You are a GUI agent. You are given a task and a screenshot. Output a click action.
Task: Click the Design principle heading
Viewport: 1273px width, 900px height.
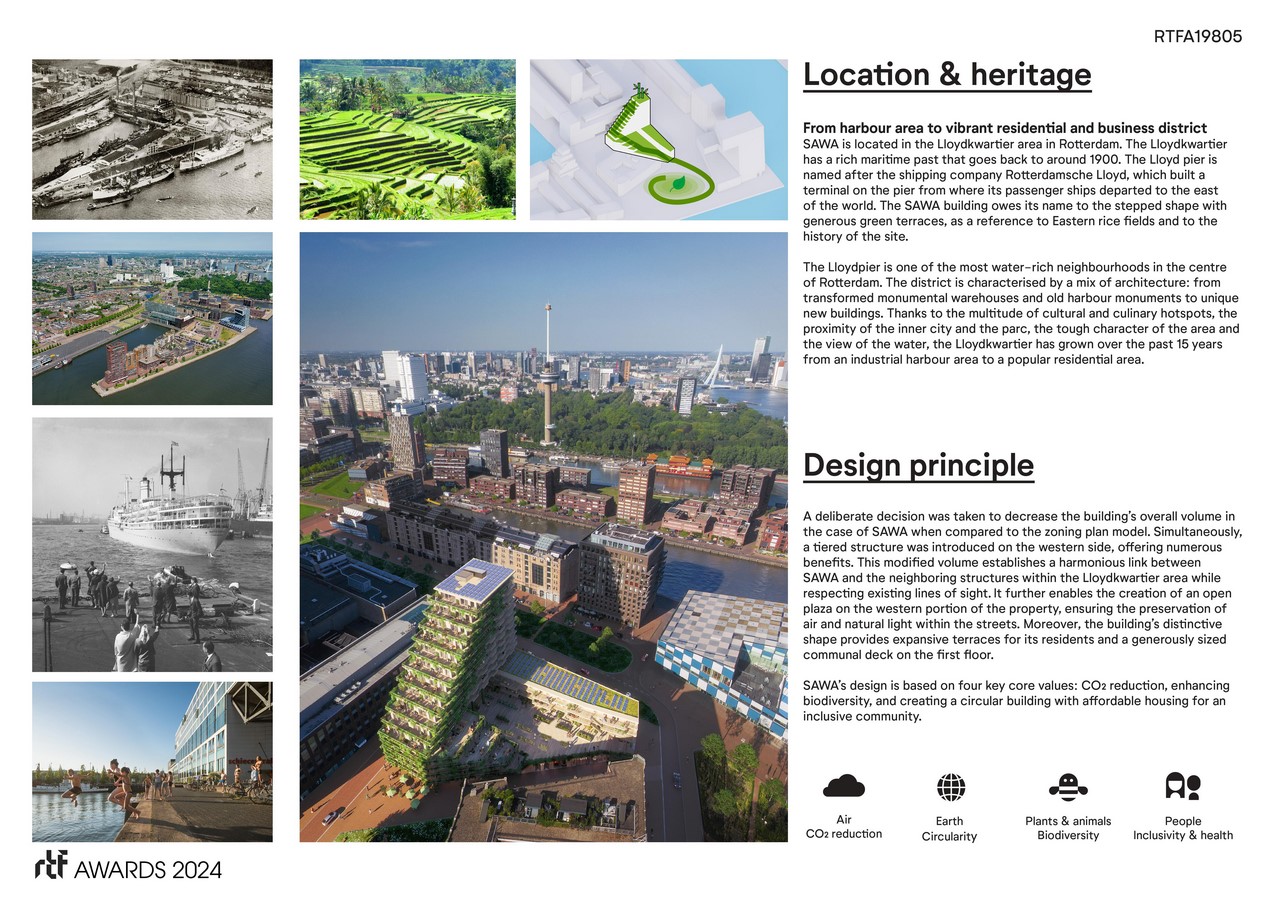point(917,465)
